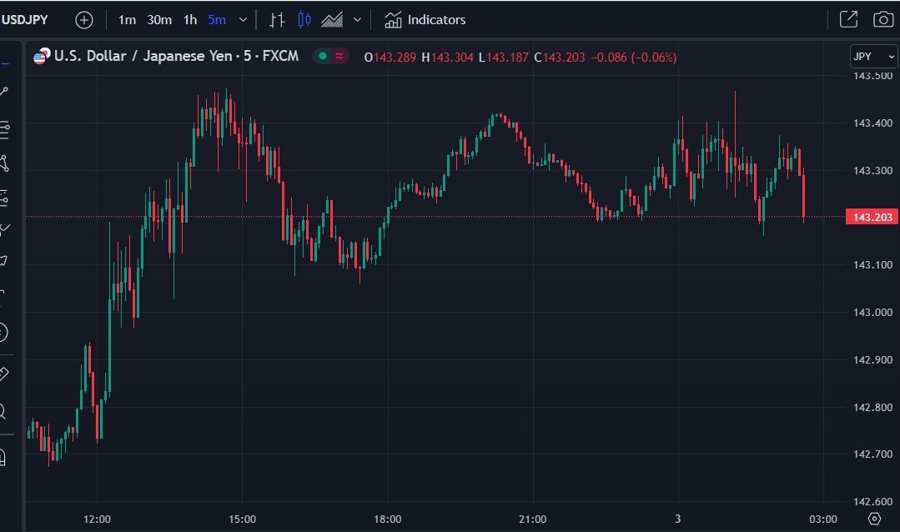Viewport: 900px width, 532px height.
Task: Open the USDJPY symbol search
Action: (25, 20)
